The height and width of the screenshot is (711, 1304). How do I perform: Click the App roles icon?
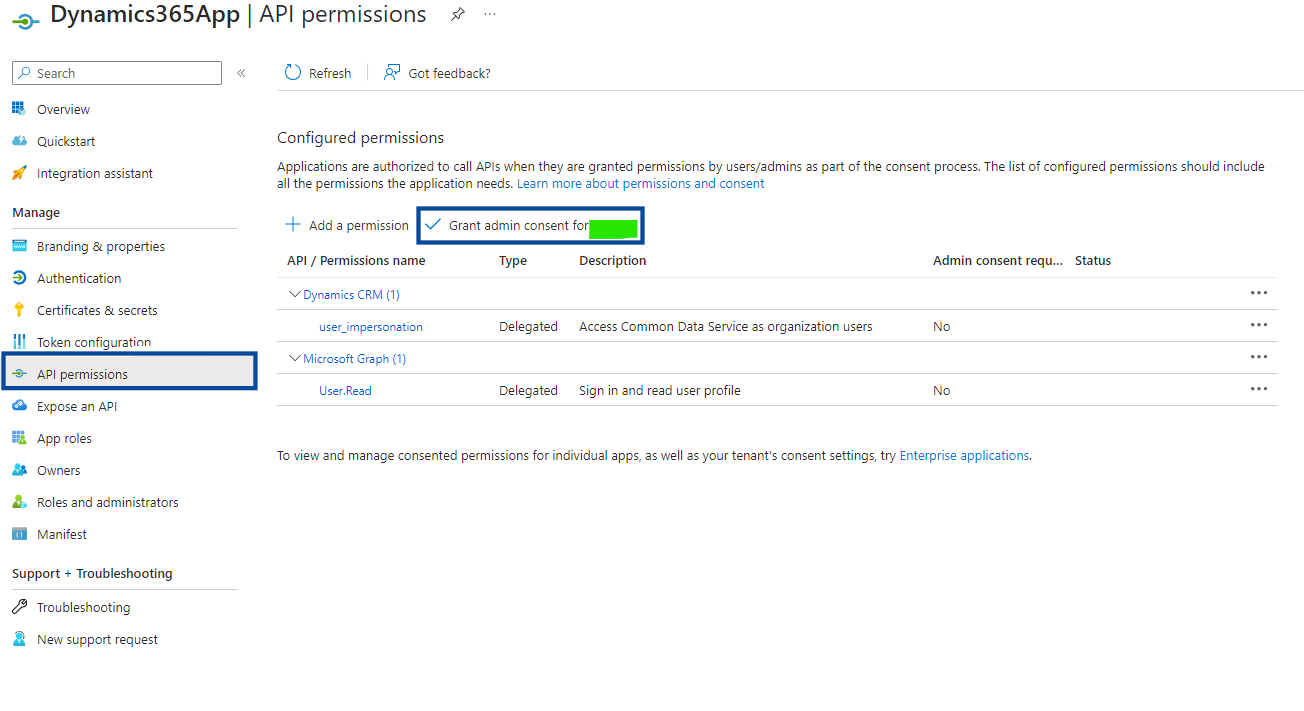pyautogui.click(x=19, y=438)
